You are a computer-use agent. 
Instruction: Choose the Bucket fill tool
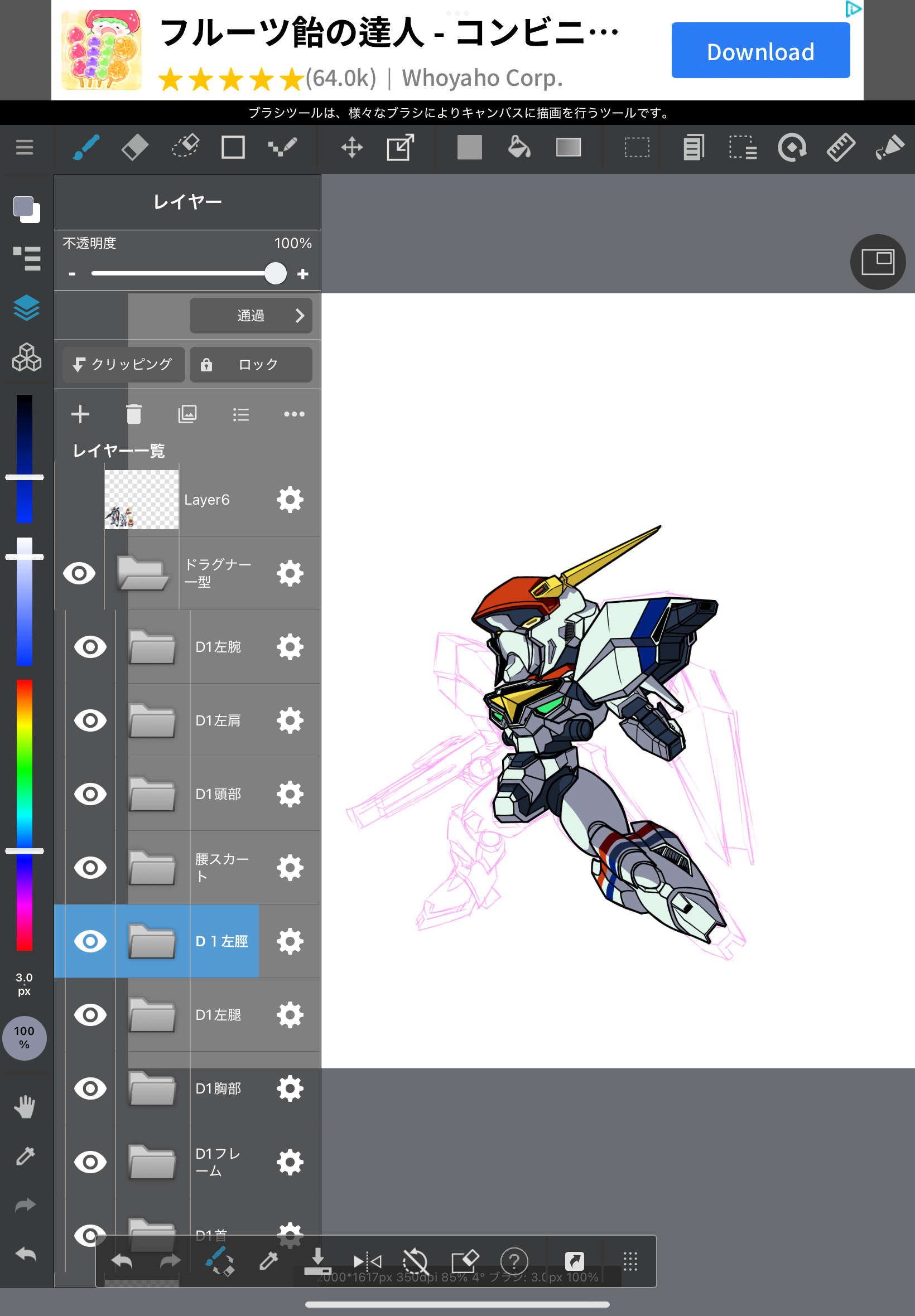click(x=519, y=148)
